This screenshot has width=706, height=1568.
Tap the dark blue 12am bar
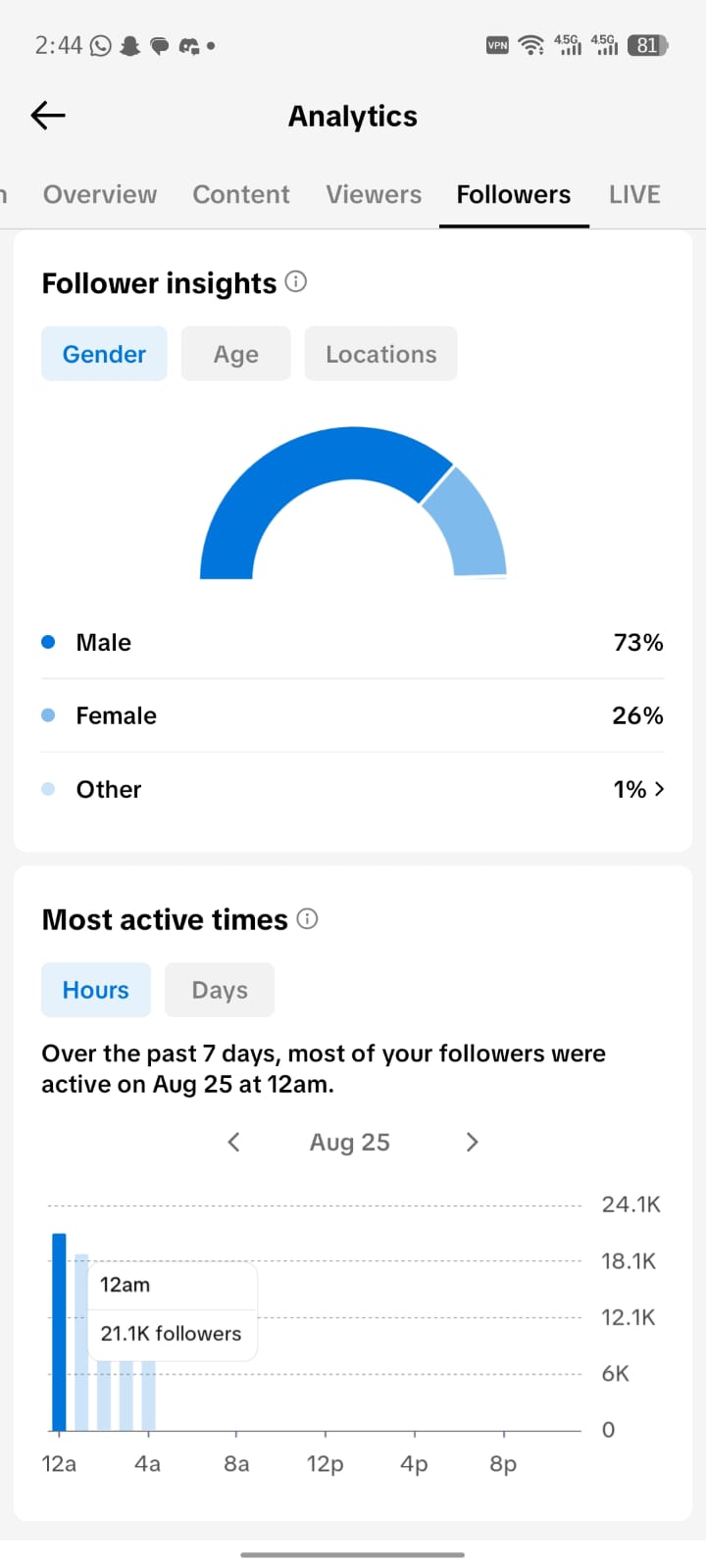tap(59, 1332)
